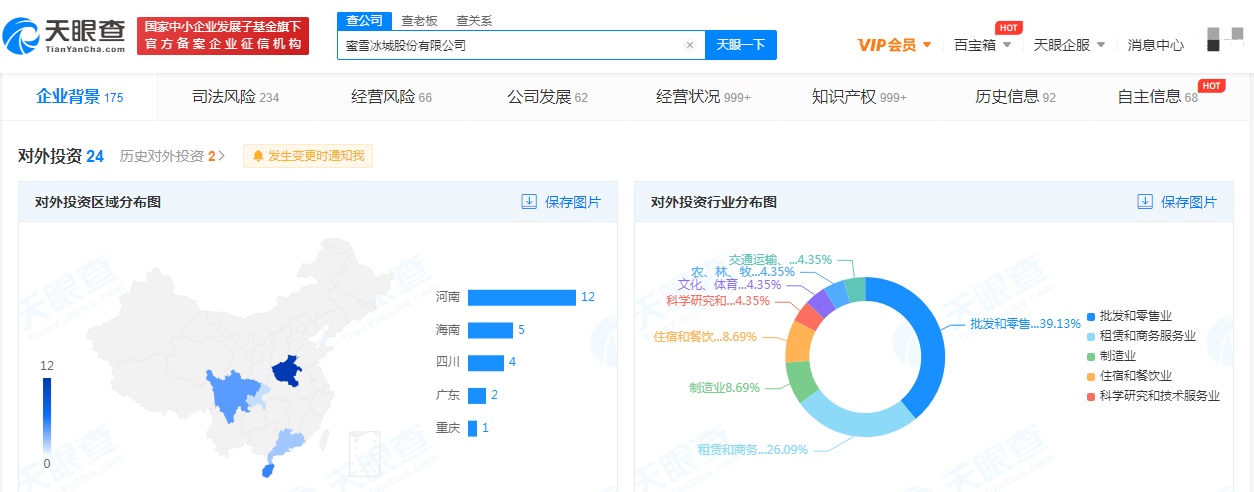Image resolution: width=1254 pixels, height=492 pixels.
Task: Switch to 自主信息 tab
Action: coord(1157,97)
